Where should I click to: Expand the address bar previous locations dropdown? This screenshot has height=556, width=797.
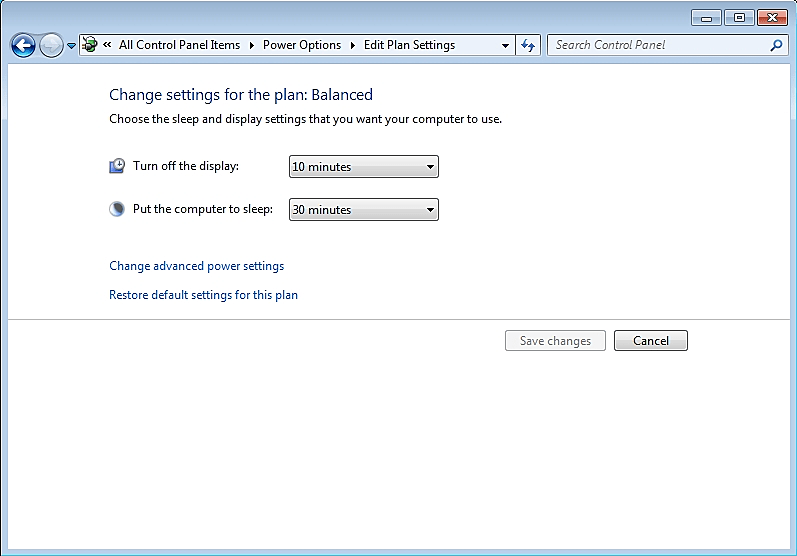click(x=505, y=45)
